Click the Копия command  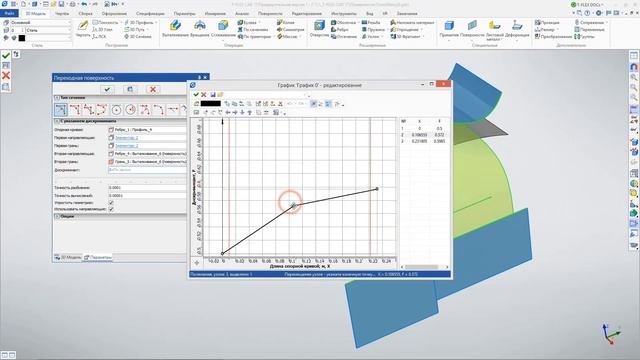pos(285,22)
